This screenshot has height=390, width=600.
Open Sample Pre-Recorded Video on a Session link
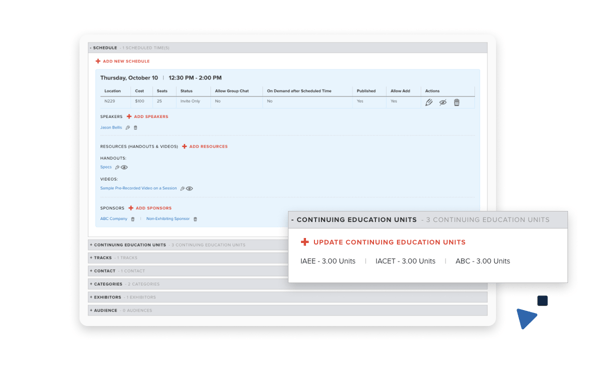139,188
